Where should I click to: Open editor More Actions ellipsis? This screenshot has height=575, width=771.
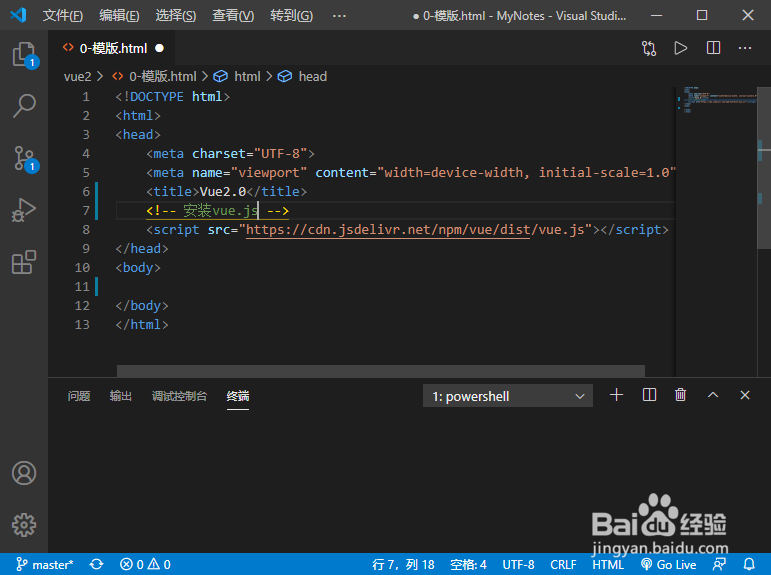click(x=745, y=48)
